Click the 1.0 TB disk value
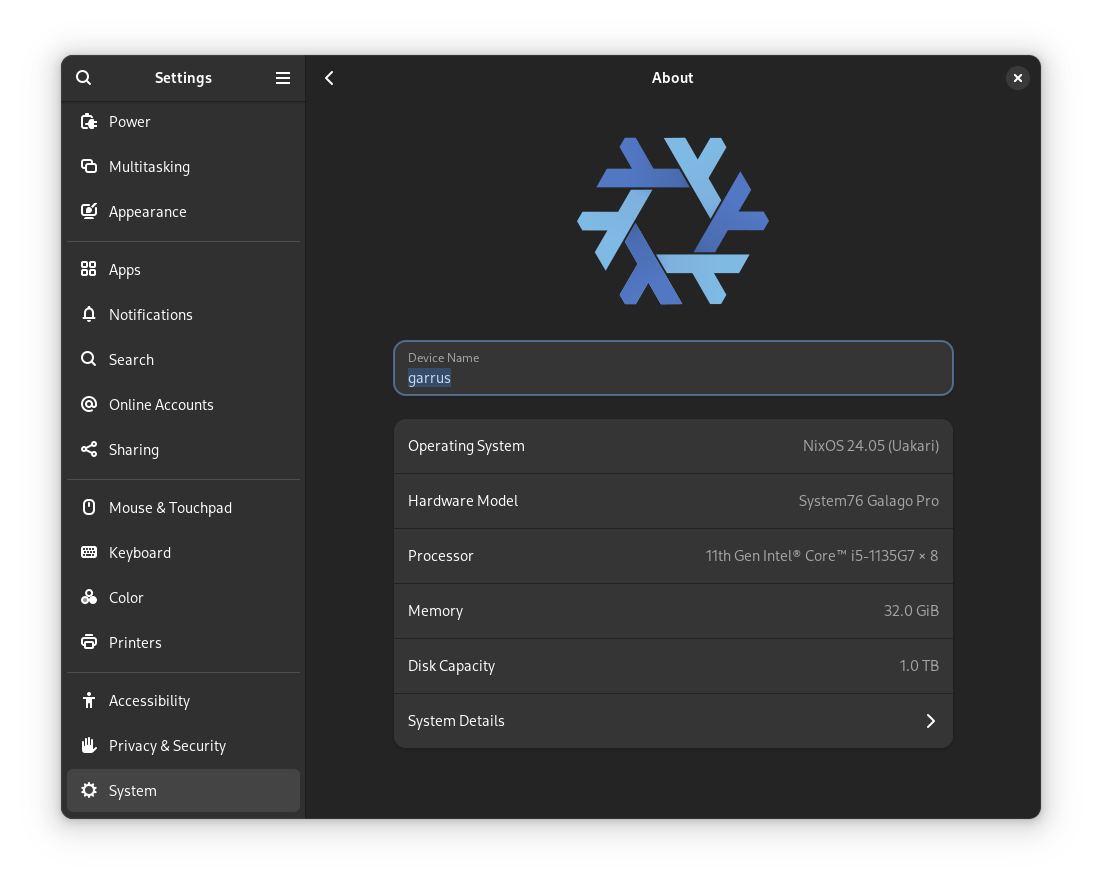The width and height of the screenshot is (1102, 886). pyautogui.click(x=919, y=665)
